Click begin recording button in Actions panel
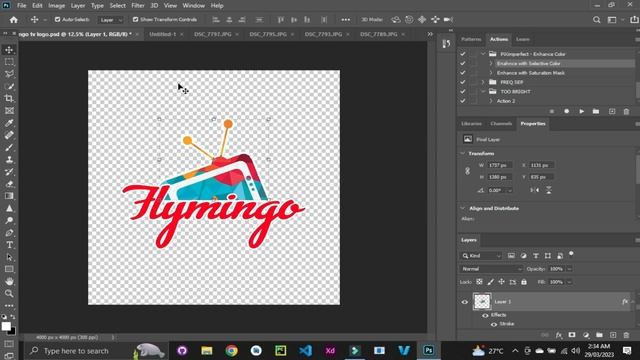The height and width of the screenshot is (360, 640). tap(567, 111)
